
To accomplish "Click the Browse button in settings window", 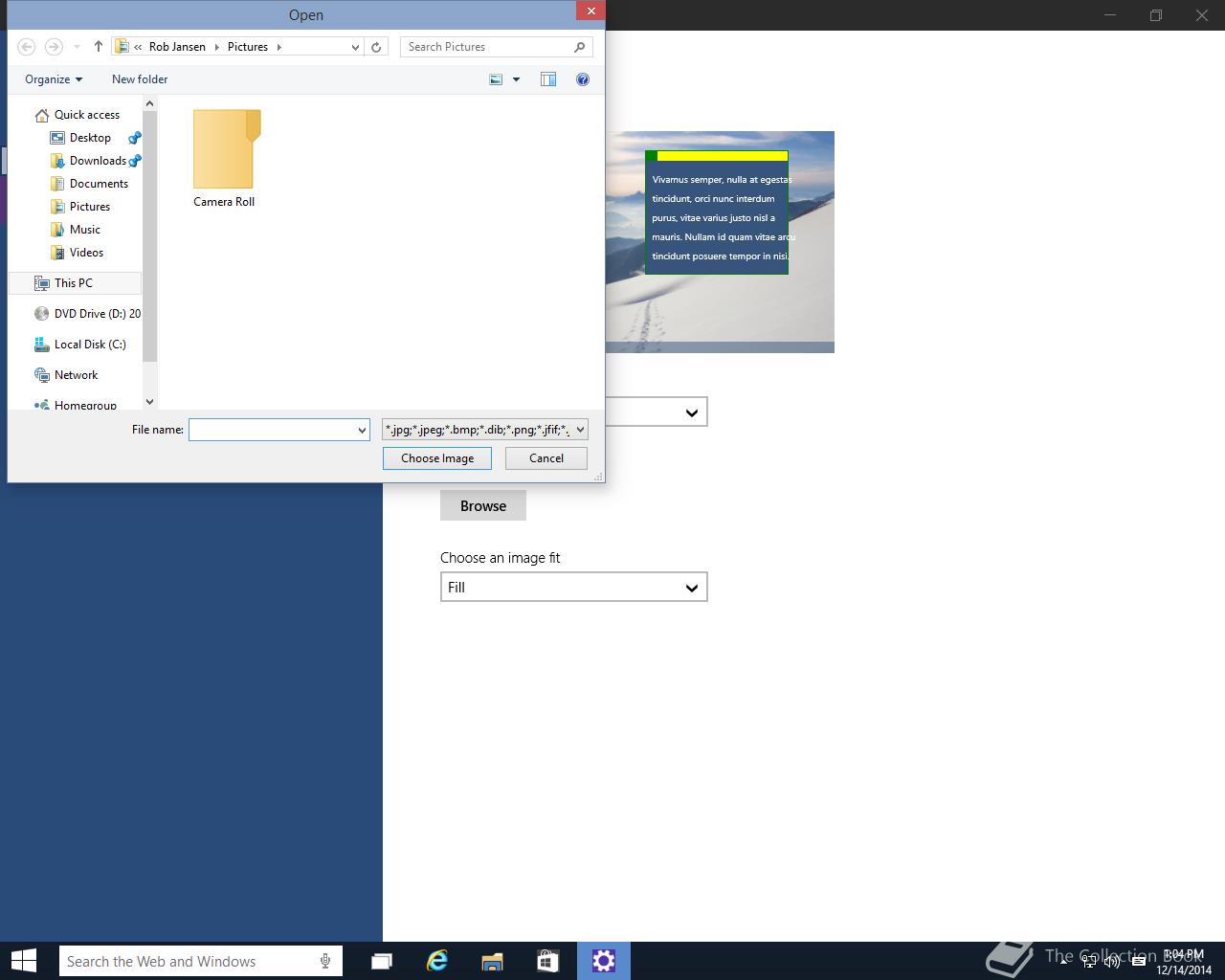I will tap(483, 506).
